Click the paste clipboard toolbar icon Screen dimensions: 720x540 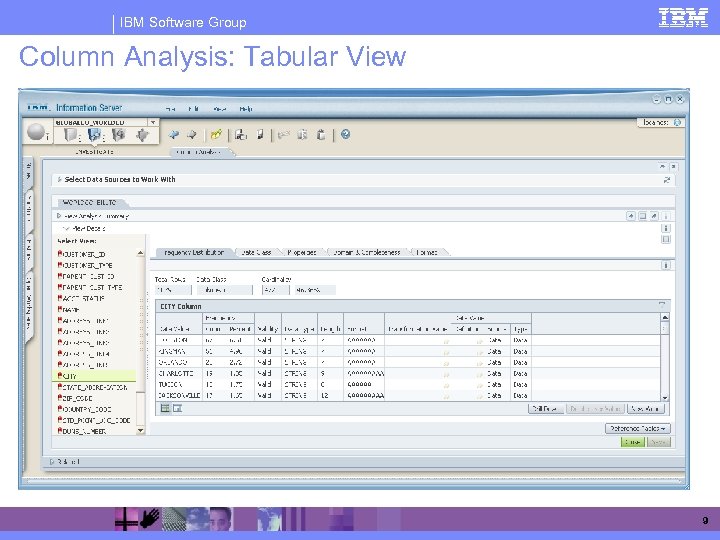[x=321, y=134]
